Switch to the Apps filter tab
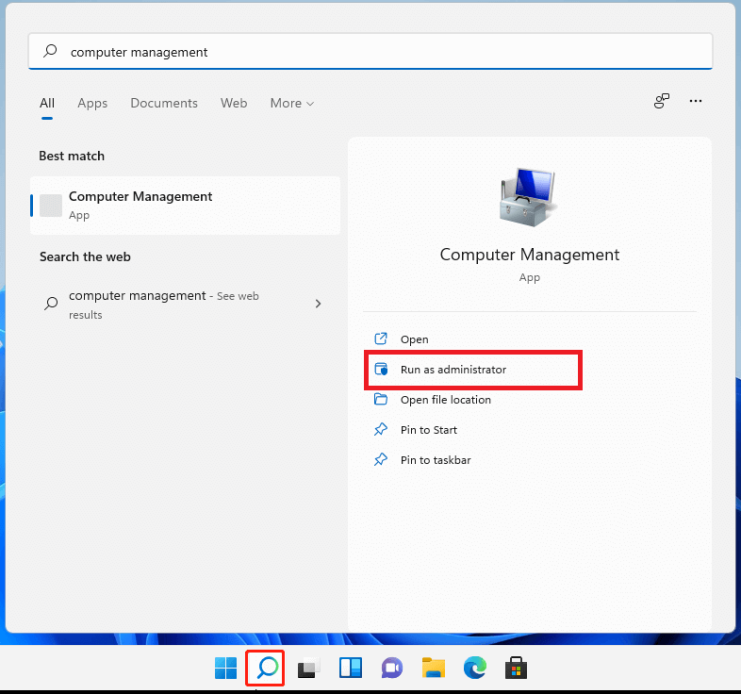This screenshot has height=694, width=741. [x=92, y=103]
